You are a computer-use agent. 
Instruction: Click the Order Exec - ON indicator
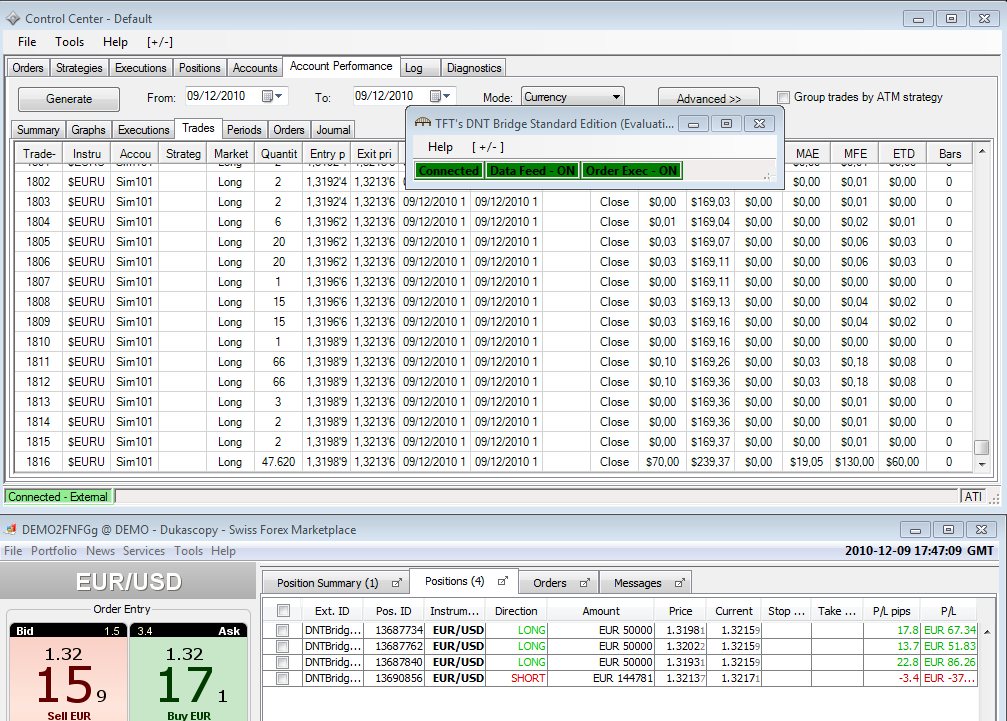click(631, 171)
